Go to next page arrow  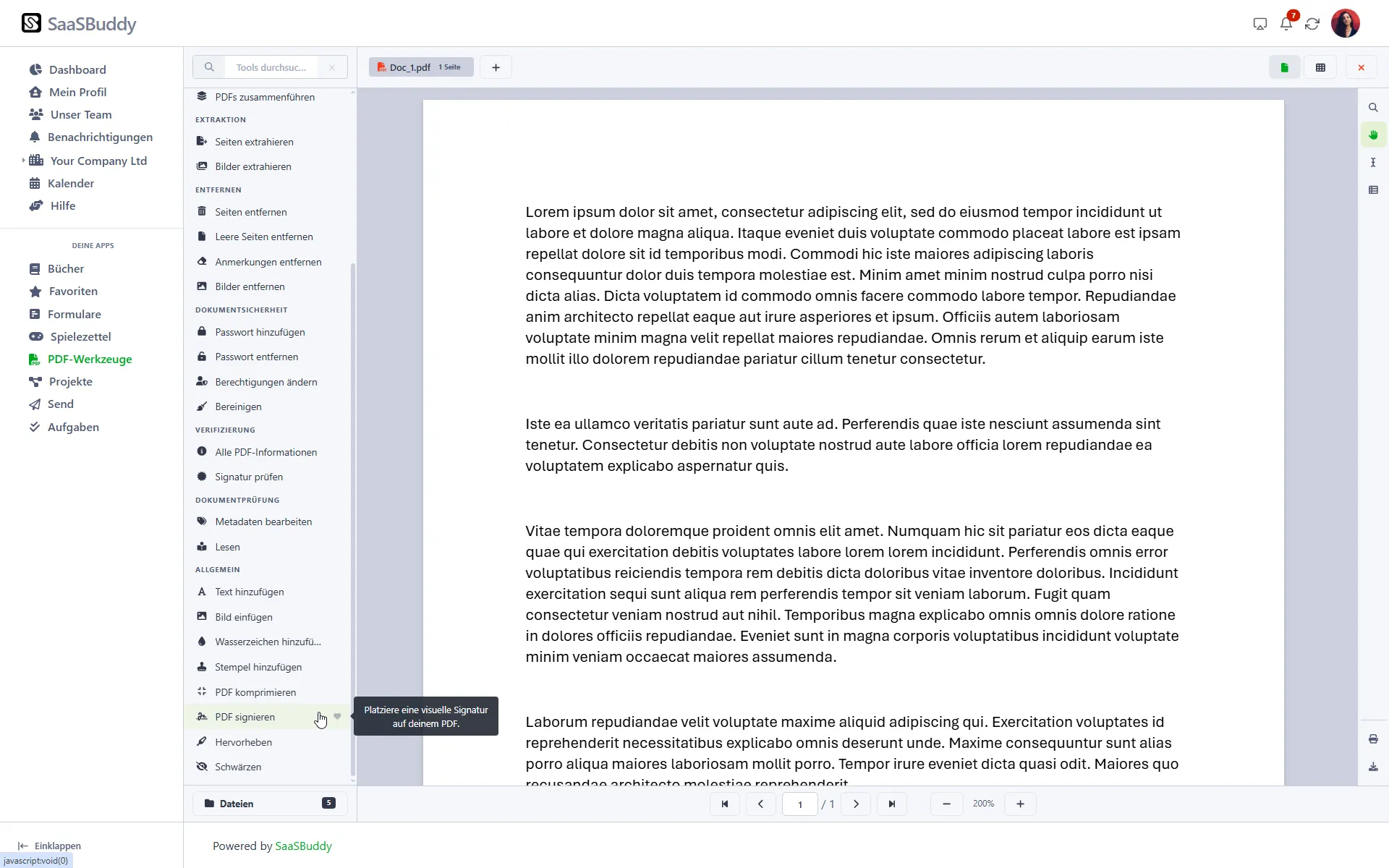(857, 804)
